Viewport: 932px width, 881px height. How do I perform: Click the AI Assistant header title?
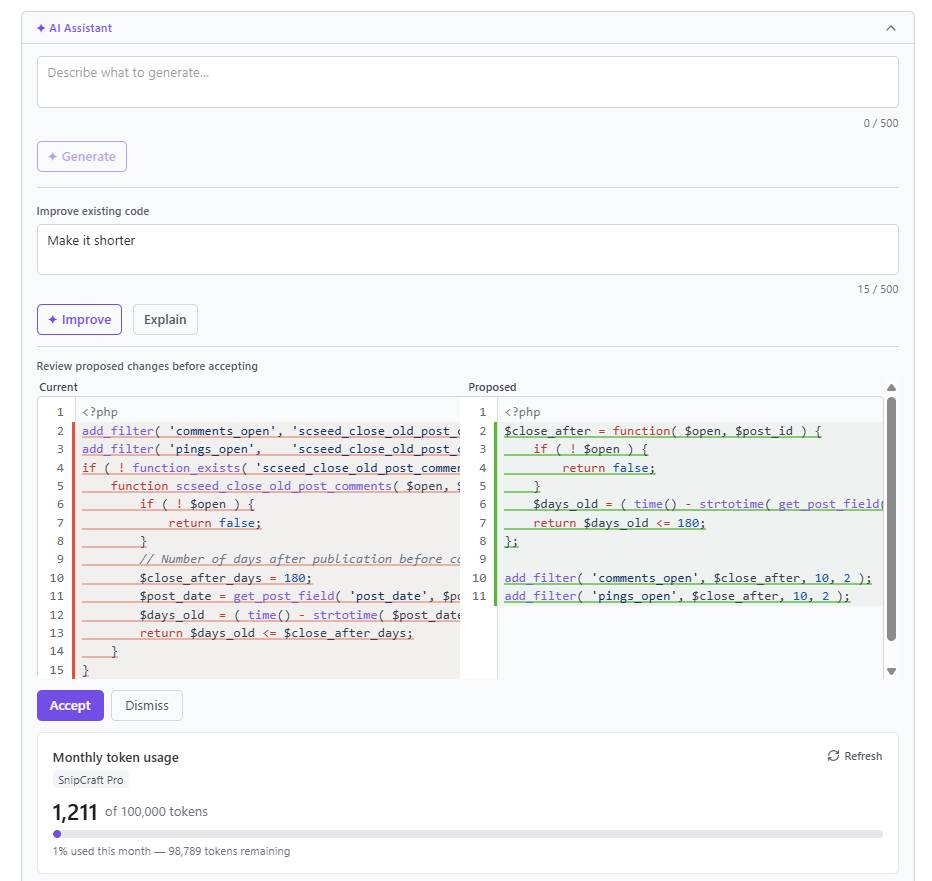click(x=74, y=28)
